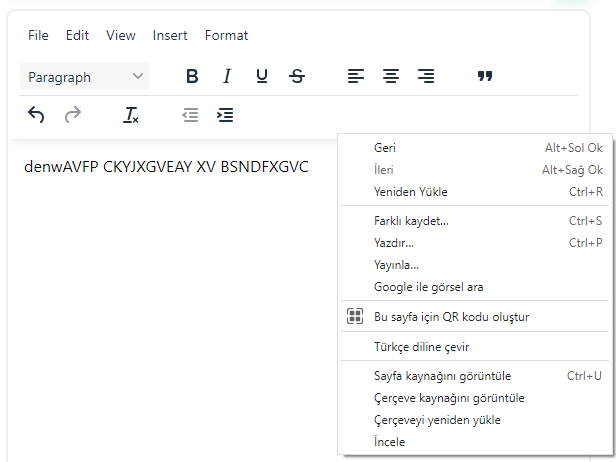Click the redo arrow icon
Screen dimensions: 616x462
pos(73,115)
